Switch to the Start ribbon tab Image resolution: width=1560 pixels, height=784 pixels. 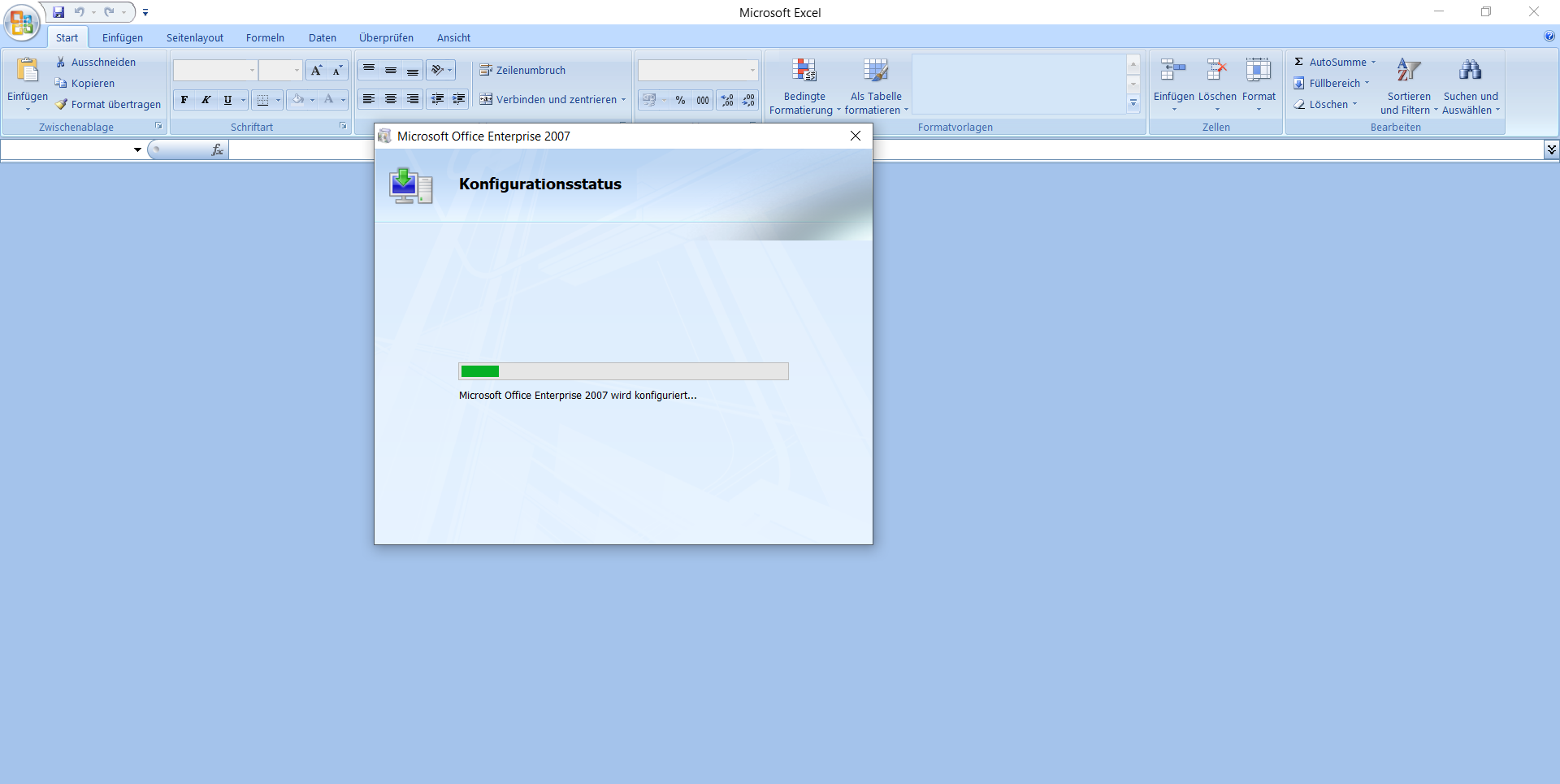coord(67,37)
